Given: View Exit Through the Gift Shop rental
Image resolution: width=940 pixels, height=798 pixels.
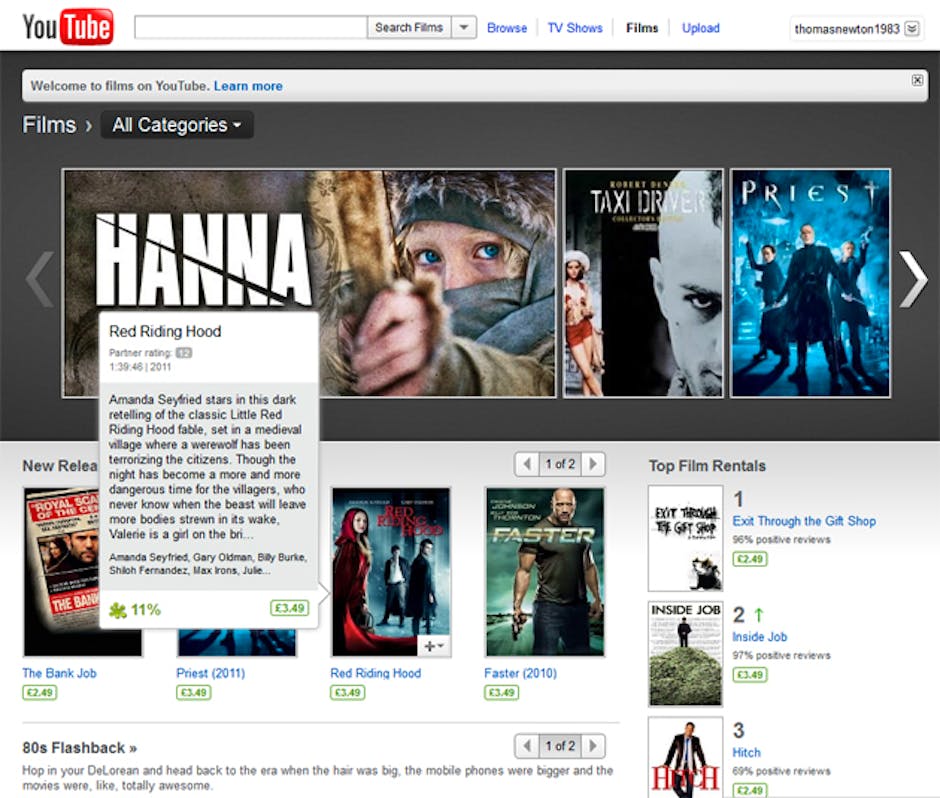Looking at the screenshot, I should point(804,521).
